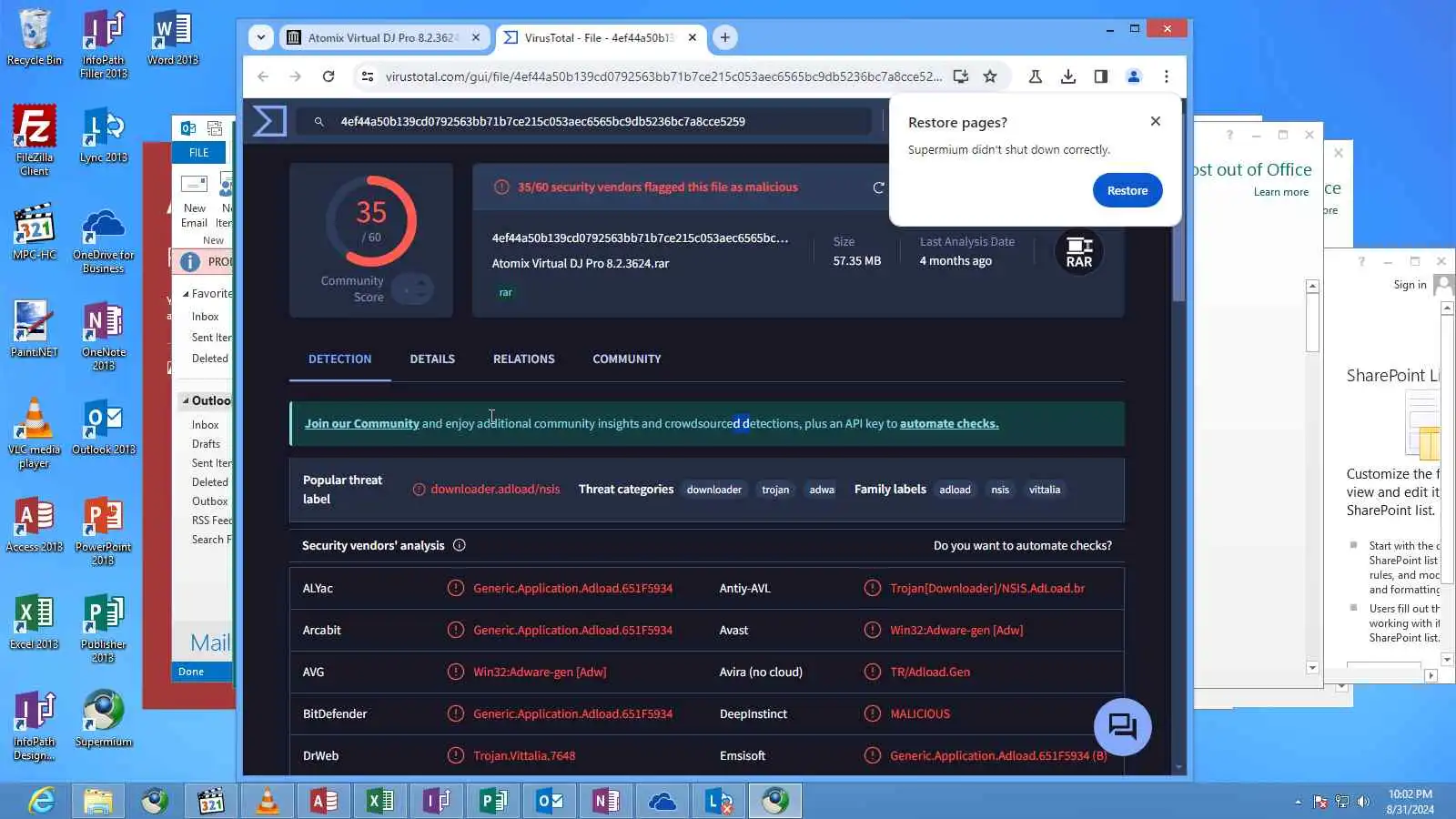Open the FILE tab in Outlook
1456x819 pixels.
click(199, 152)
